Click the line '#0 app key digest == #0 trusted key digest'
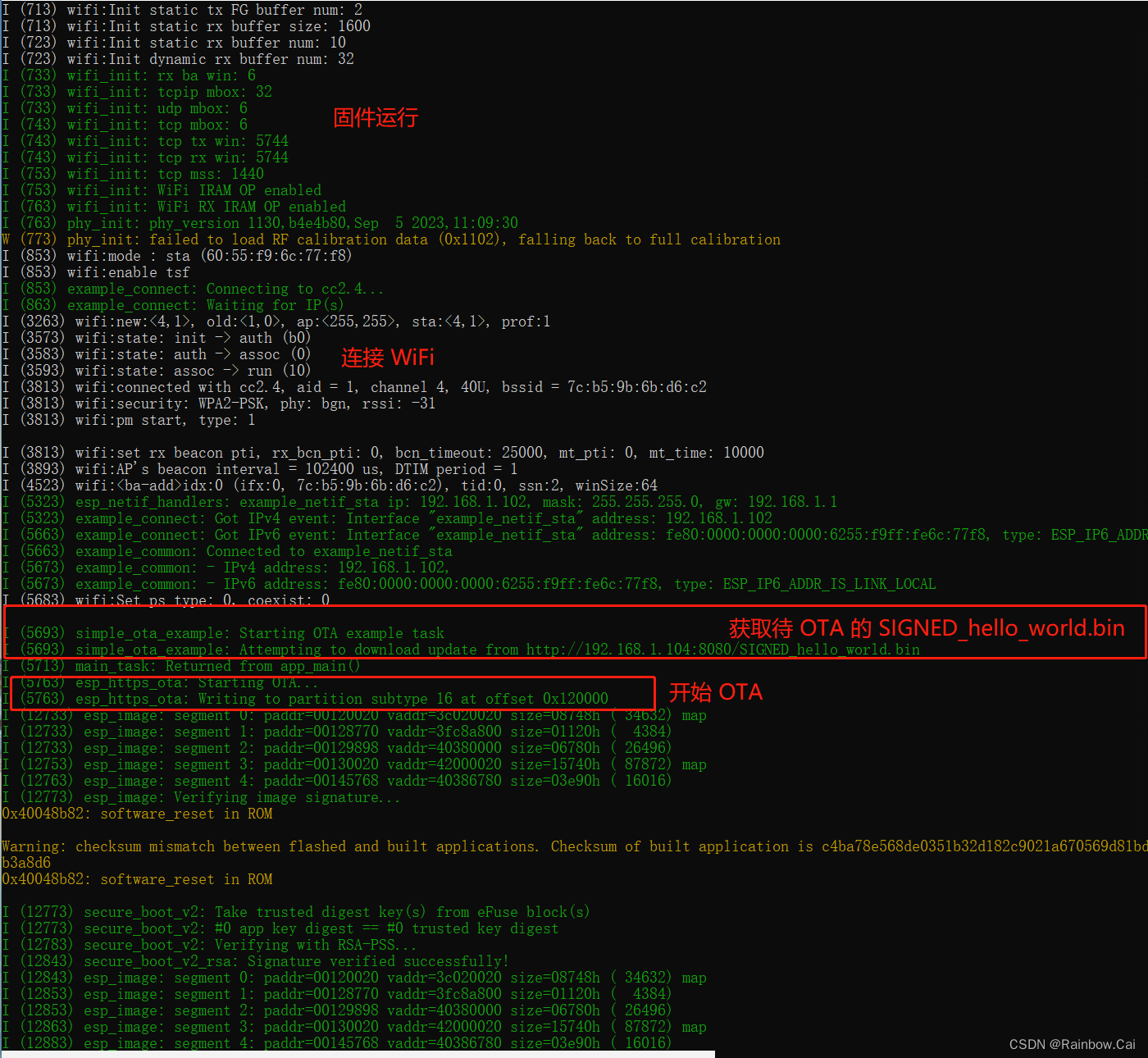This screenshot has height=1058, width=1148. click(280, 928)
